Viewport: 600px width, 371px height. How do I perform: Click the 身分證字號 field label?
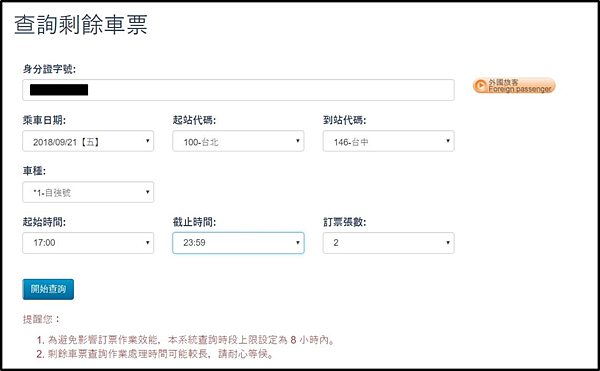pos(49,69)
